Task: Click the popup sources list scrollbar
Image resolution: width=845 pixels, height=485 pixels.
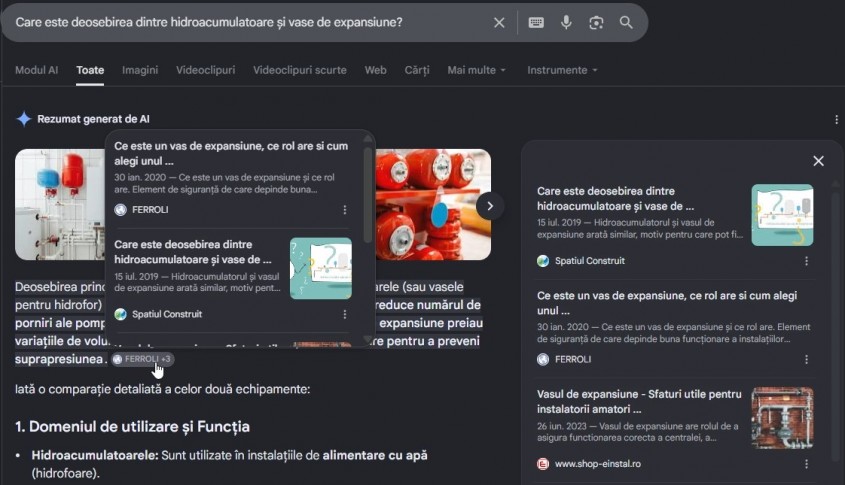Action: coord(368,194)
